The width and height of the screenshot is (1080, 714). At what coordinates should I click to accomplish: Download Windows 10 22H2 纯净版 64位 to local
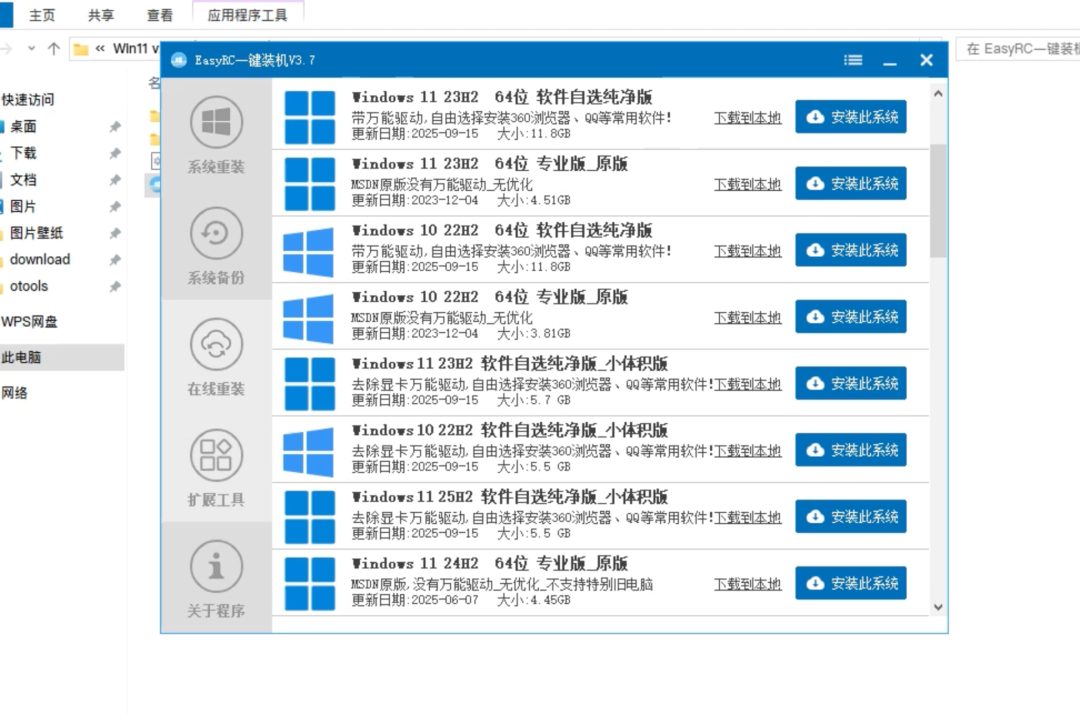(x=747, y=251)
